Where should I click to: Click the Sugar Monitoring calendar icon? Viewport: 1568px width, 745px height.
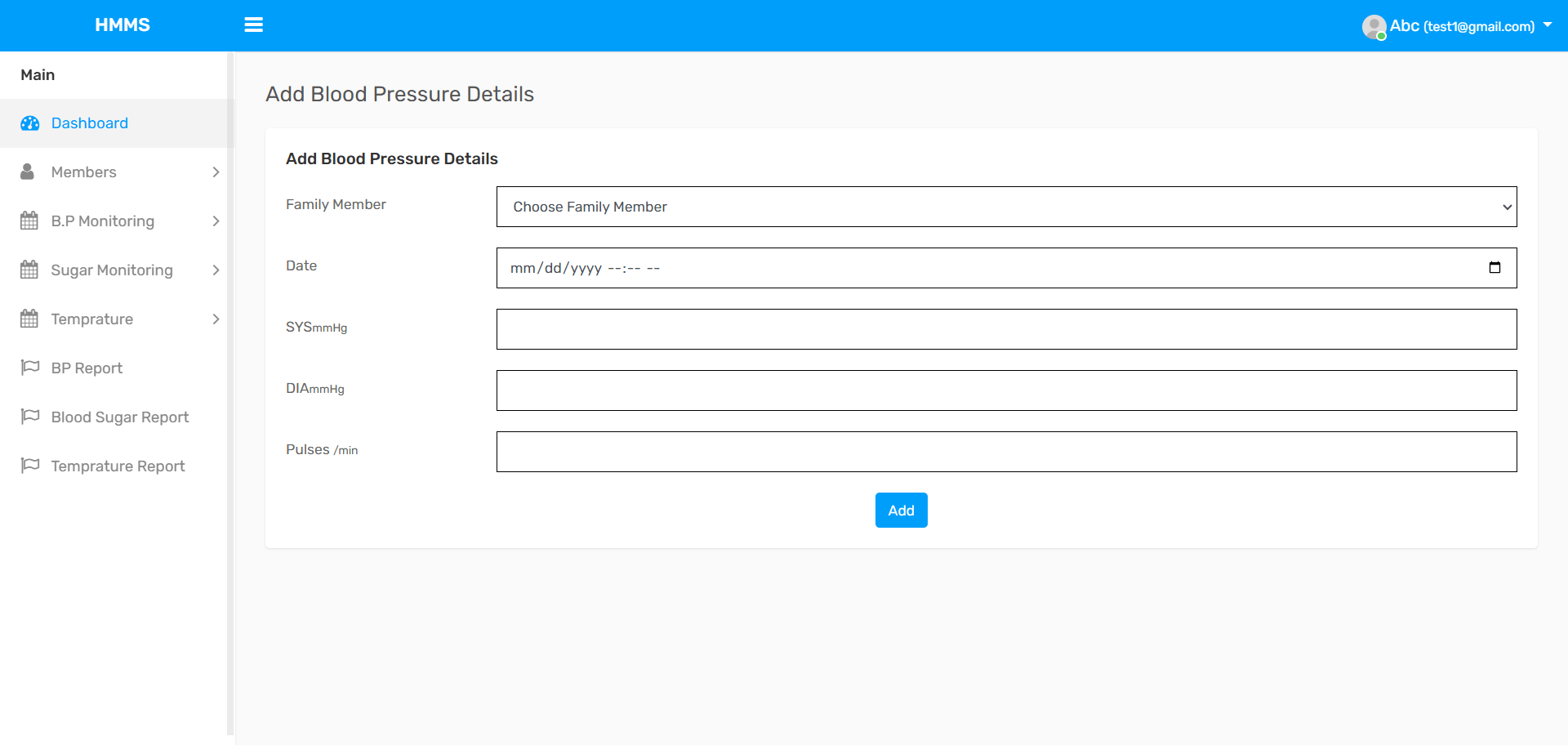(28, 270)
